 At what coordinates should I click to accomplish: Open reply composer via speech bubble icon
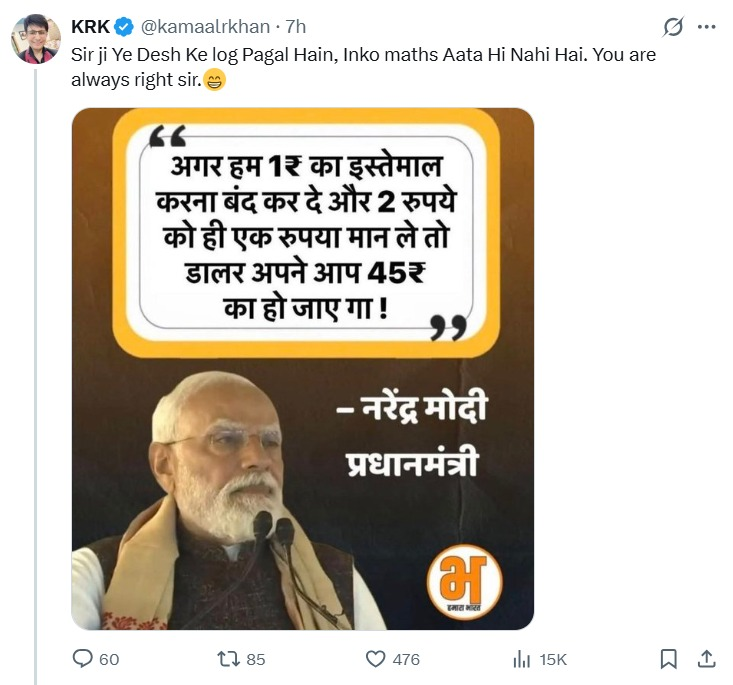pos(83,659)
